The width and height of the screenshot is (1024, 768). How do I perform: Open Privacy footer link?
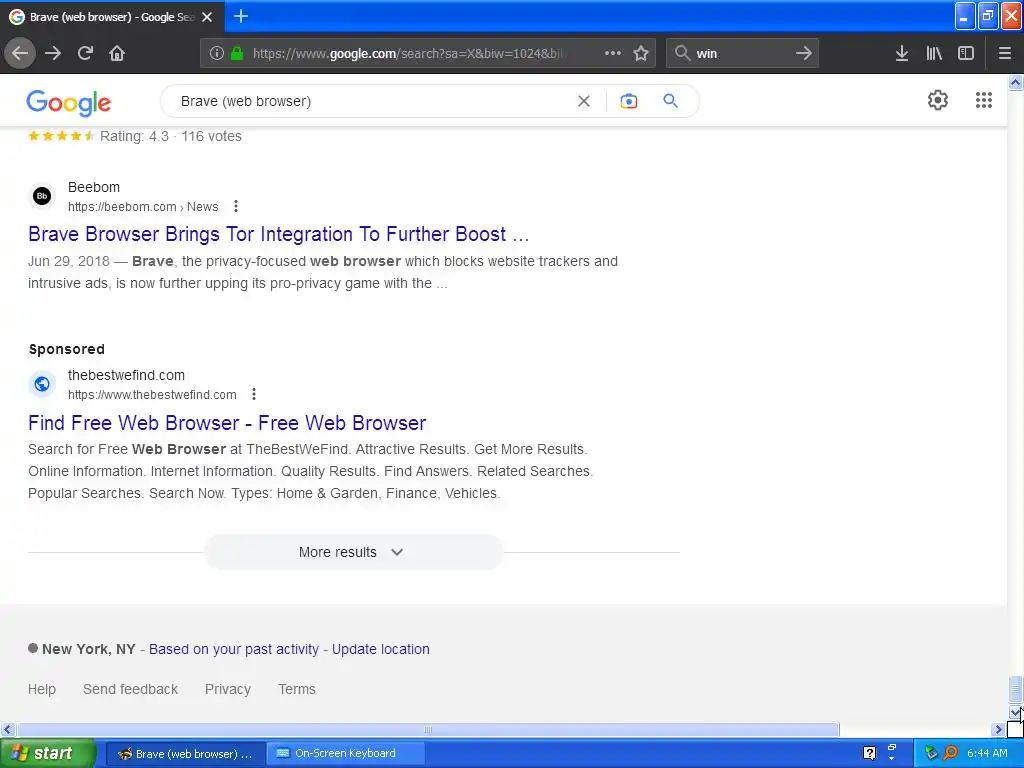tap(228, 689)
